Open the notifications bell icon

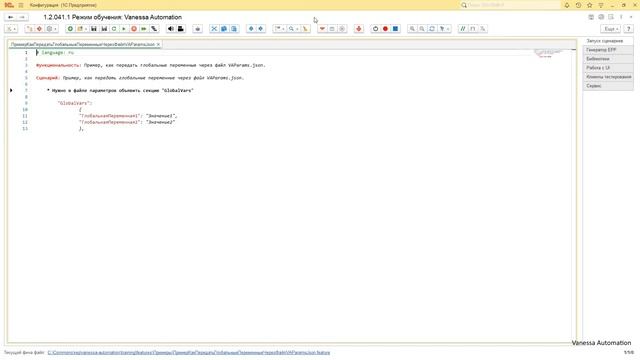tap(567, 5)
